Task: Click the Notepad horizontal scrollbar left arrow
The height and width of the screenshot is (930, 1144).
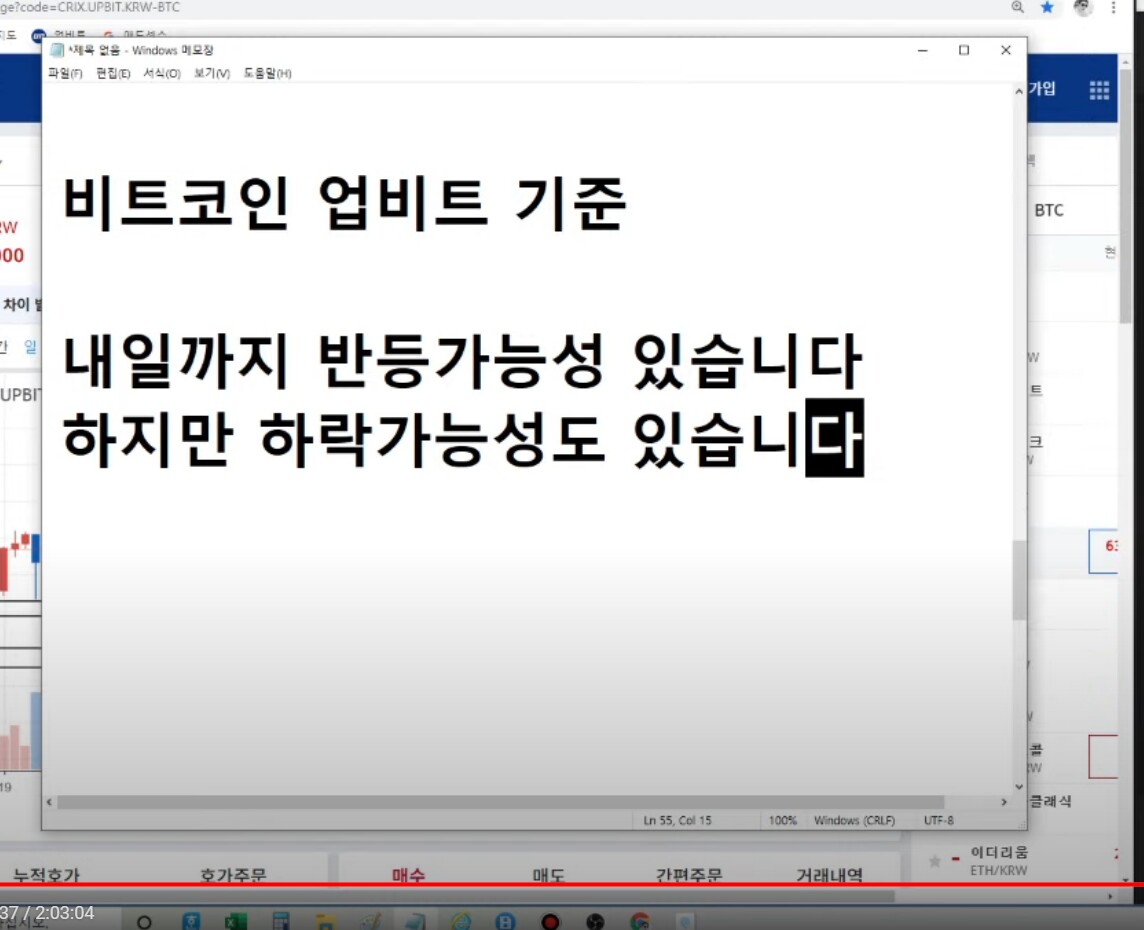Action: coord(49,802)
